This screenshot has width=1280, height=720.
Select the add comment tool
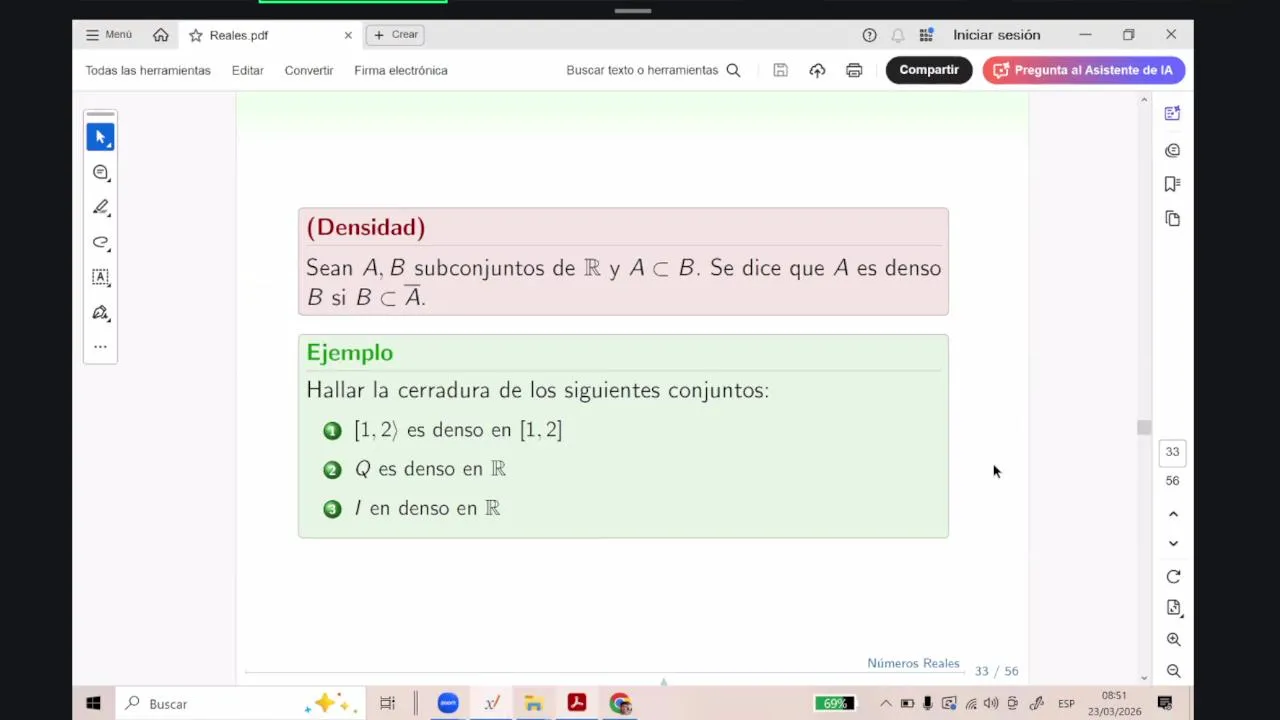[100, 172]
